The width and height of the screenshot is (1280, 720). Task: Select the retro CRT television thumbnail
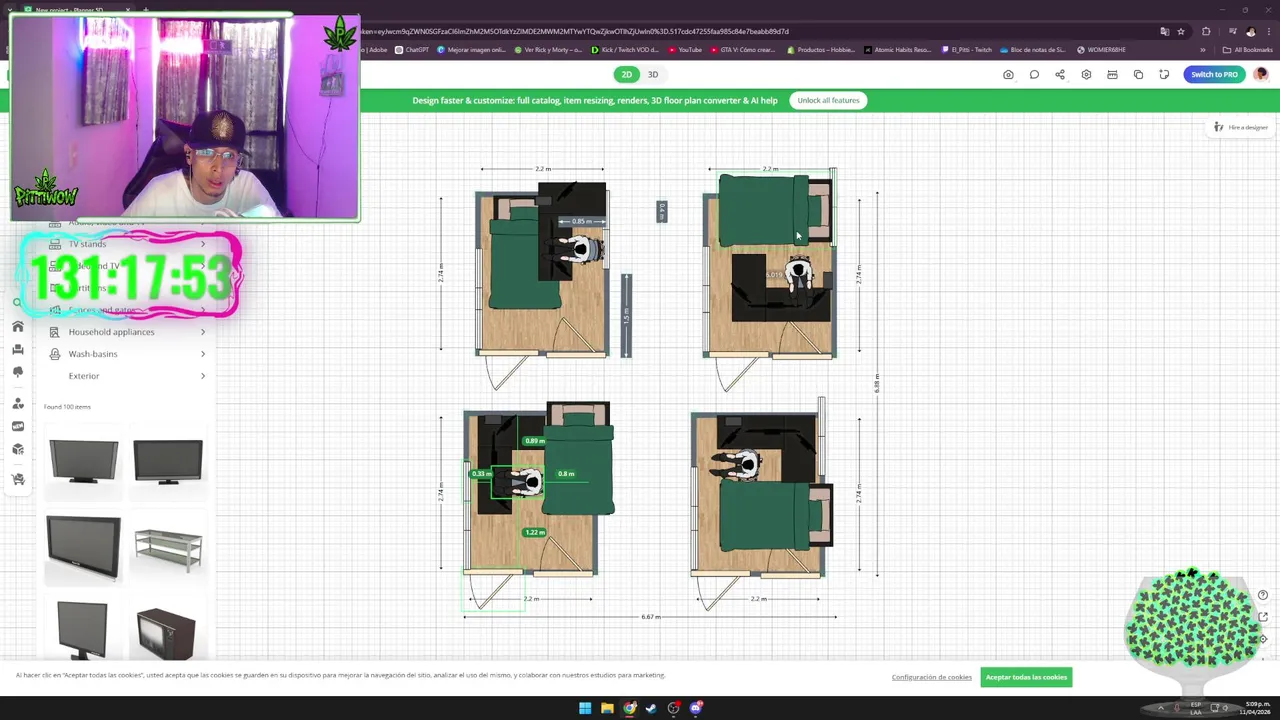click(166, 633)
